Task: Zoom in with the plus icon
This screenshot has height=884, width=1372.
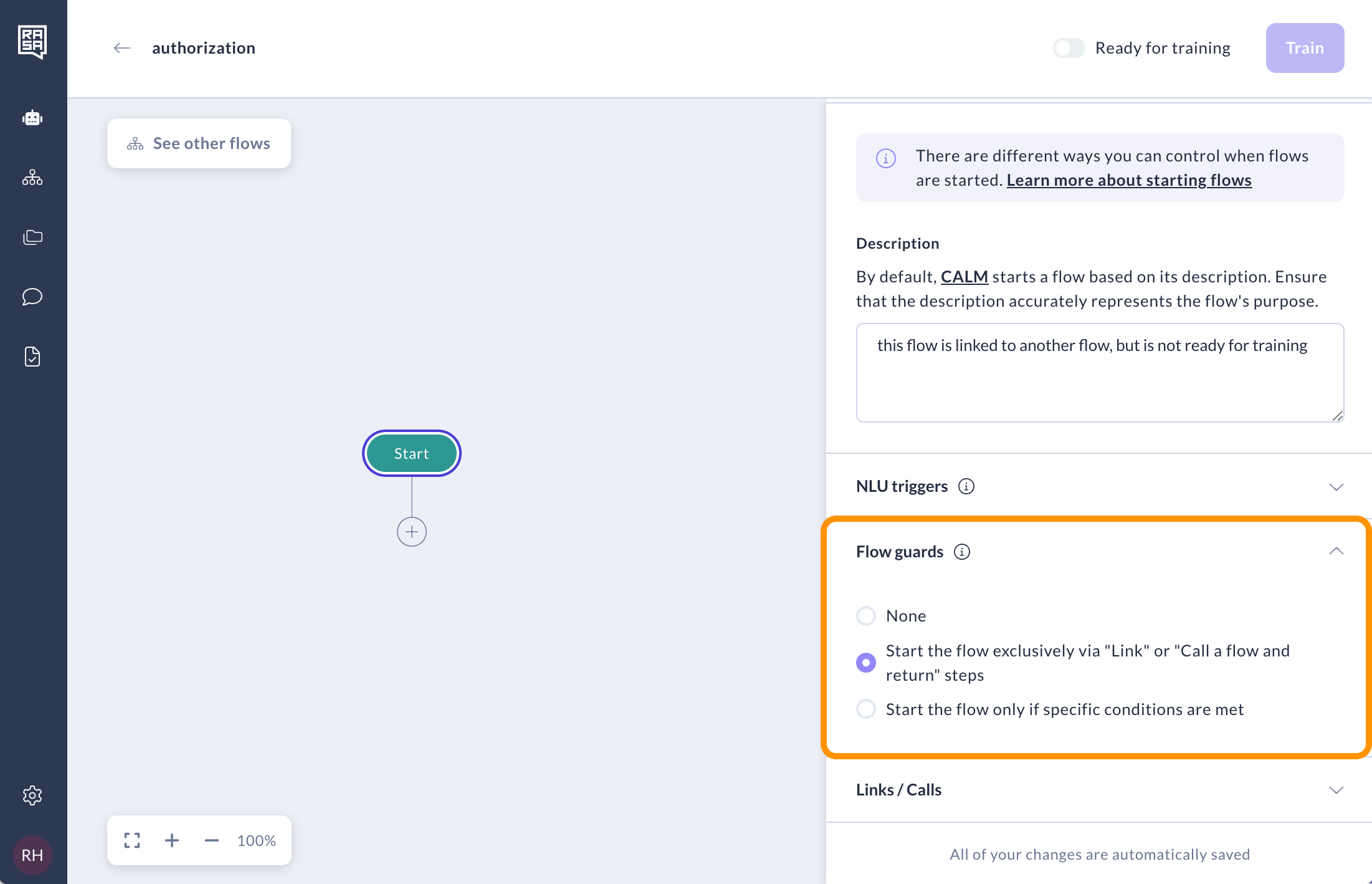Action: 172,840
